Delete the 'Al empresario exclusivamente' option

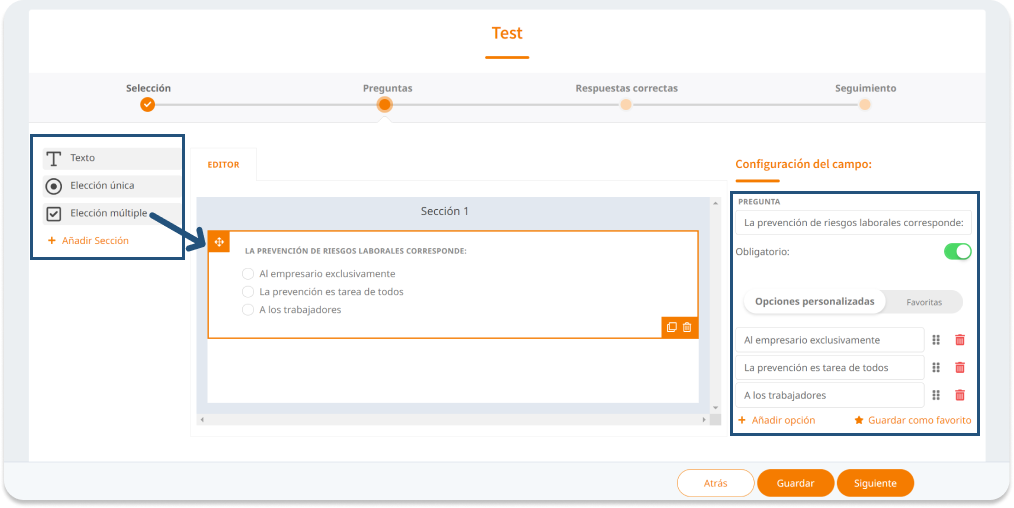click(x=960, y=340)
